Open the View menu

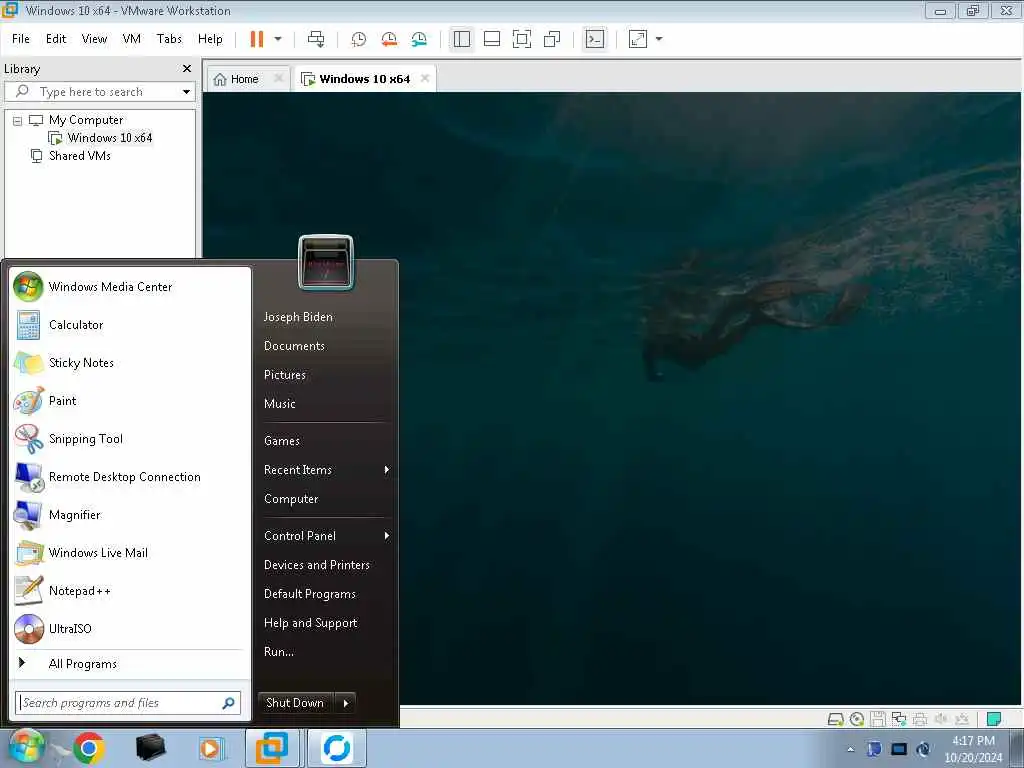coord(94,39)
